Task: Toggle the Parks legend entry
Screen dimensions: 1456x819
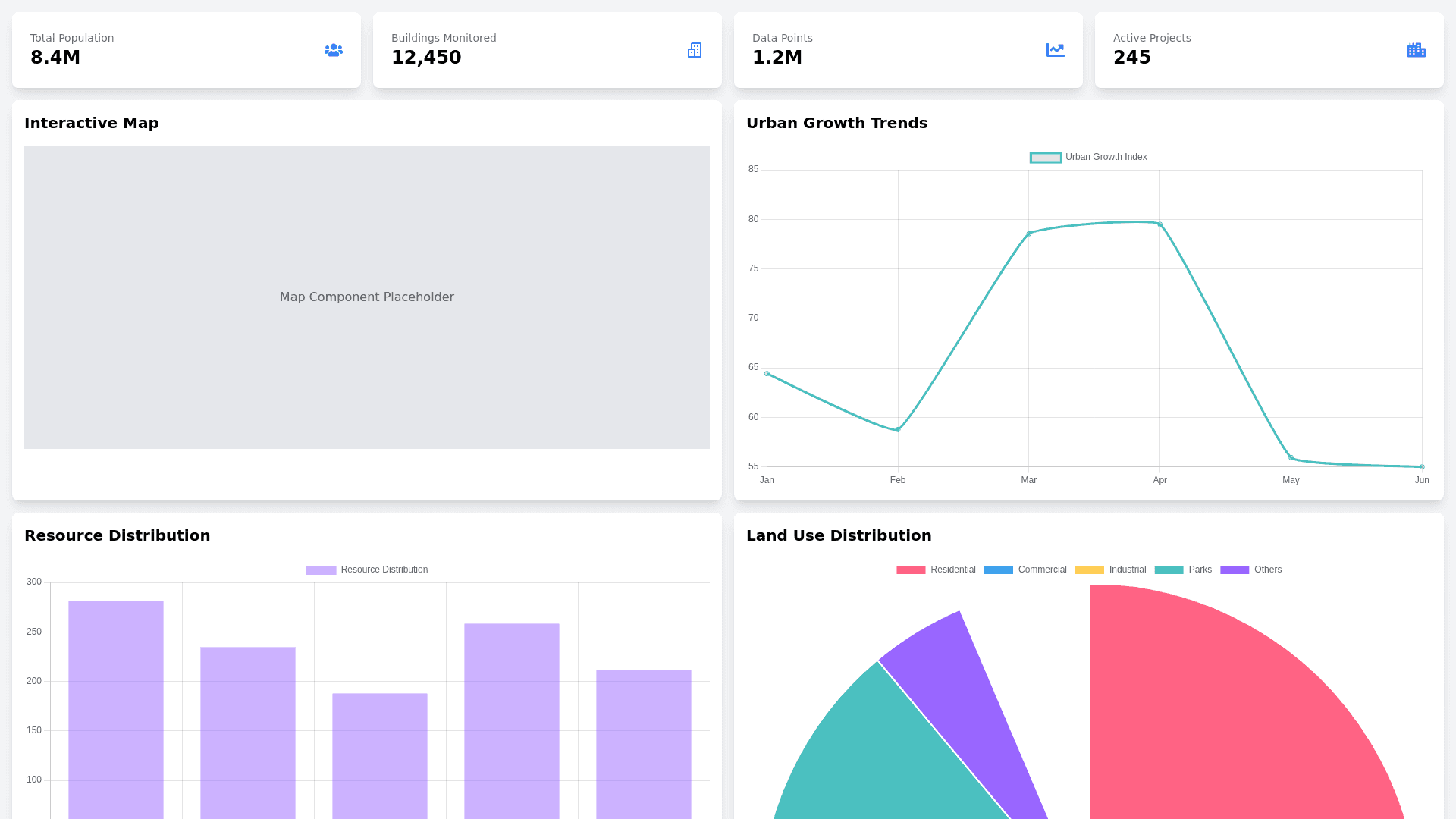Action: coord(1183,570)
